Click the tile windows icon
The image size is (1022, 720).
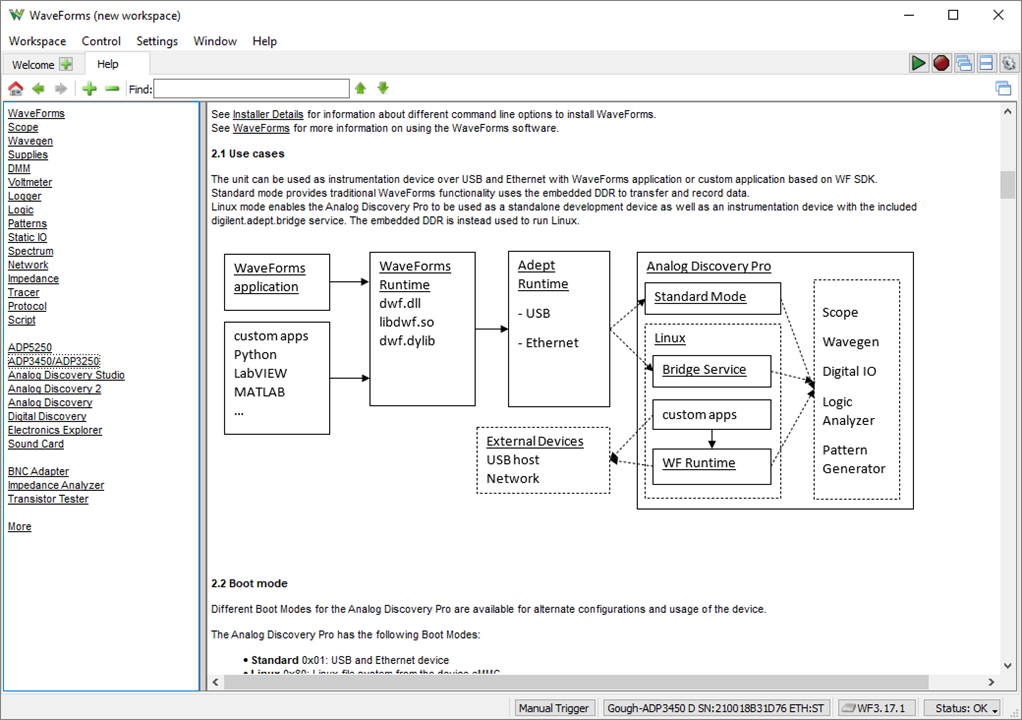[986, 63]
